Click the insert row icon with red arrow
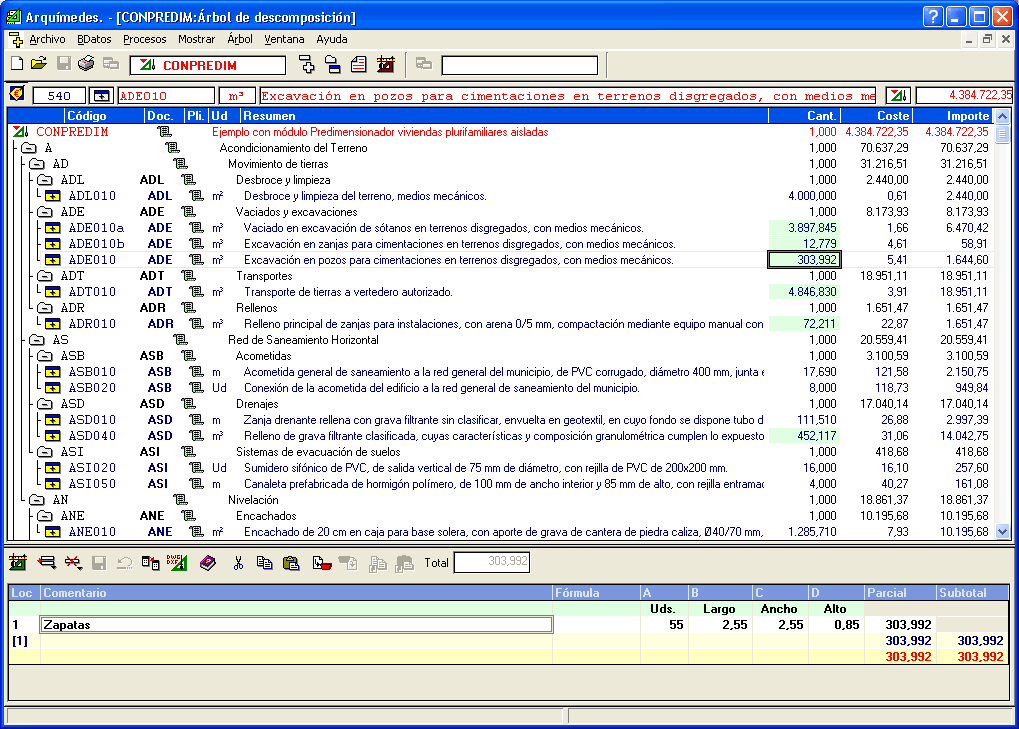Image resolution: width=1019 pixels, height=729 pixels. pos(46,562)
